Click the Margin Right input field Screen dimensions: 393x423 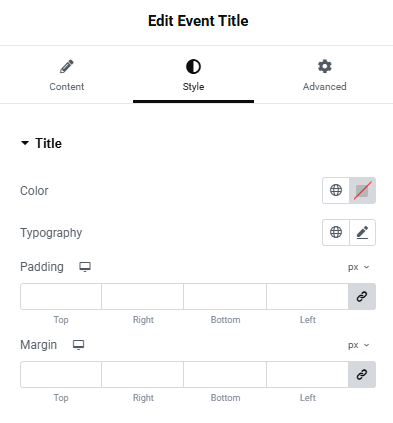pos(143,374)
